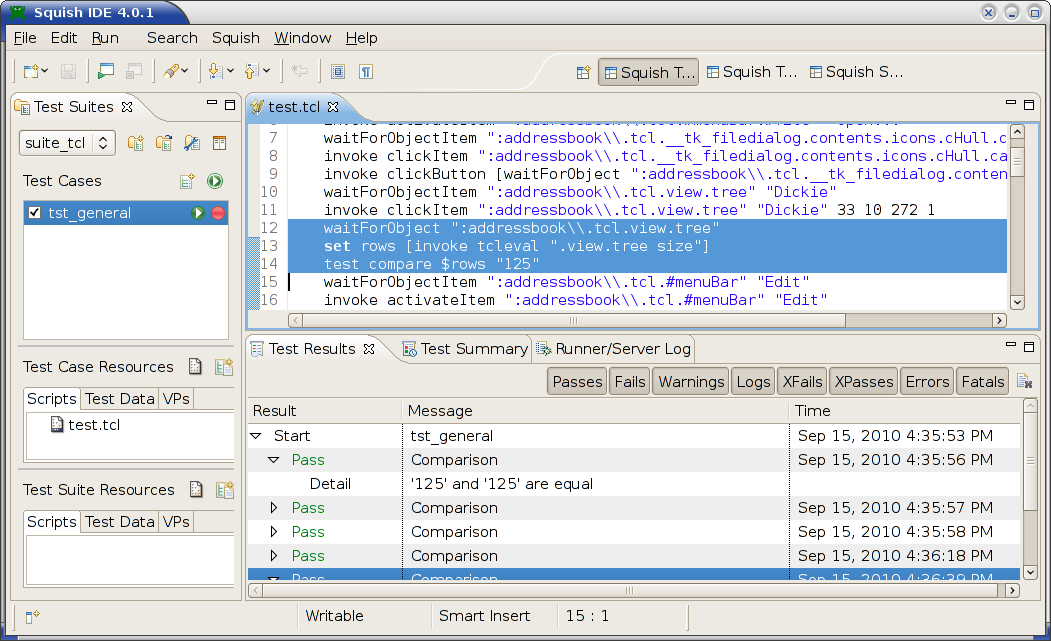Expand the Pass row timed 4:35:57 PM

coord(275,508)
